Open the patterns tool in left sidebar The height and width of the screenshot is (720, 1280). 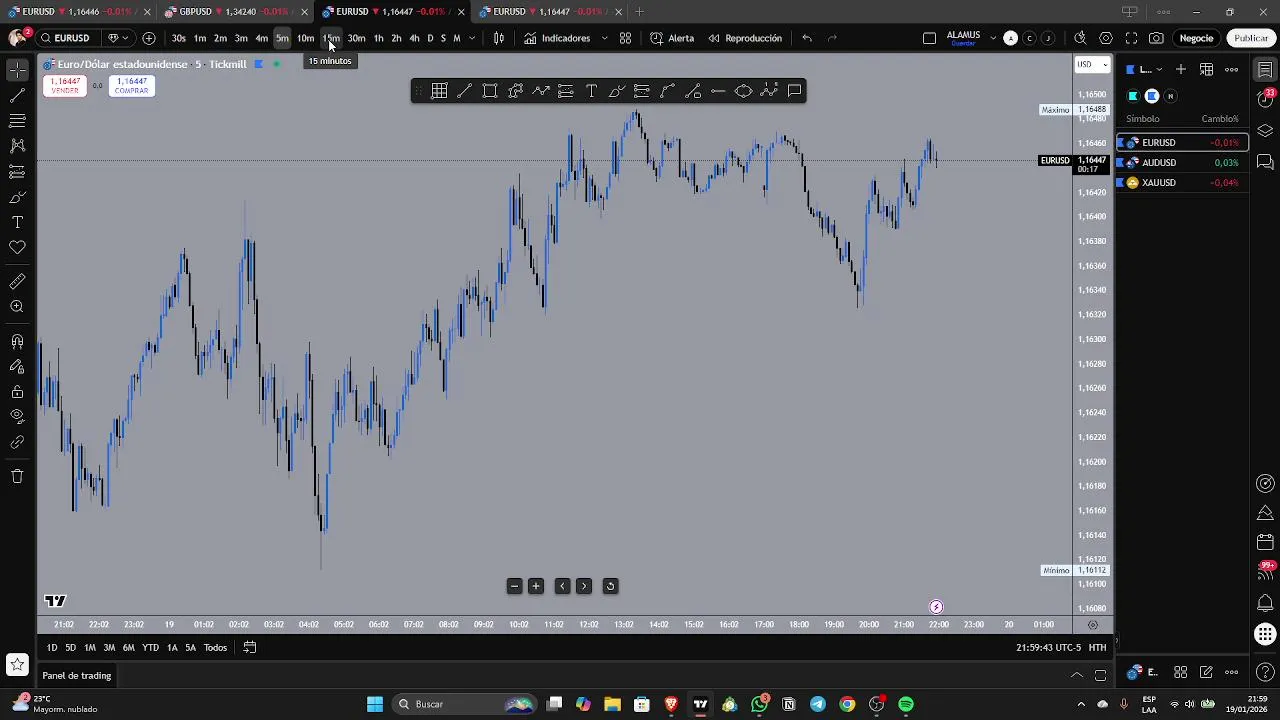[17, 146]
